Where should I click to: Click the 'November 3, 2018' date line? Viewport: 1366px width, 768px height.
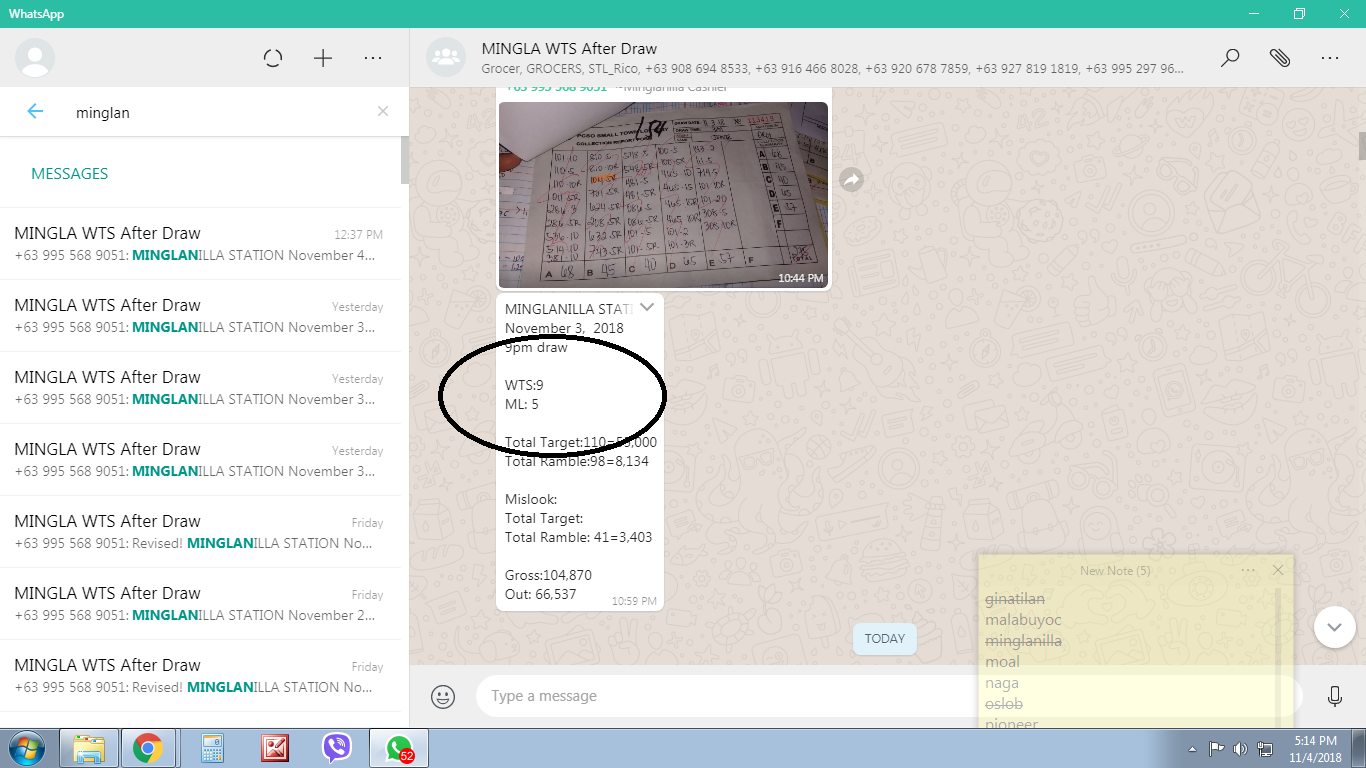pyautogui.click(x=564, y=328)
